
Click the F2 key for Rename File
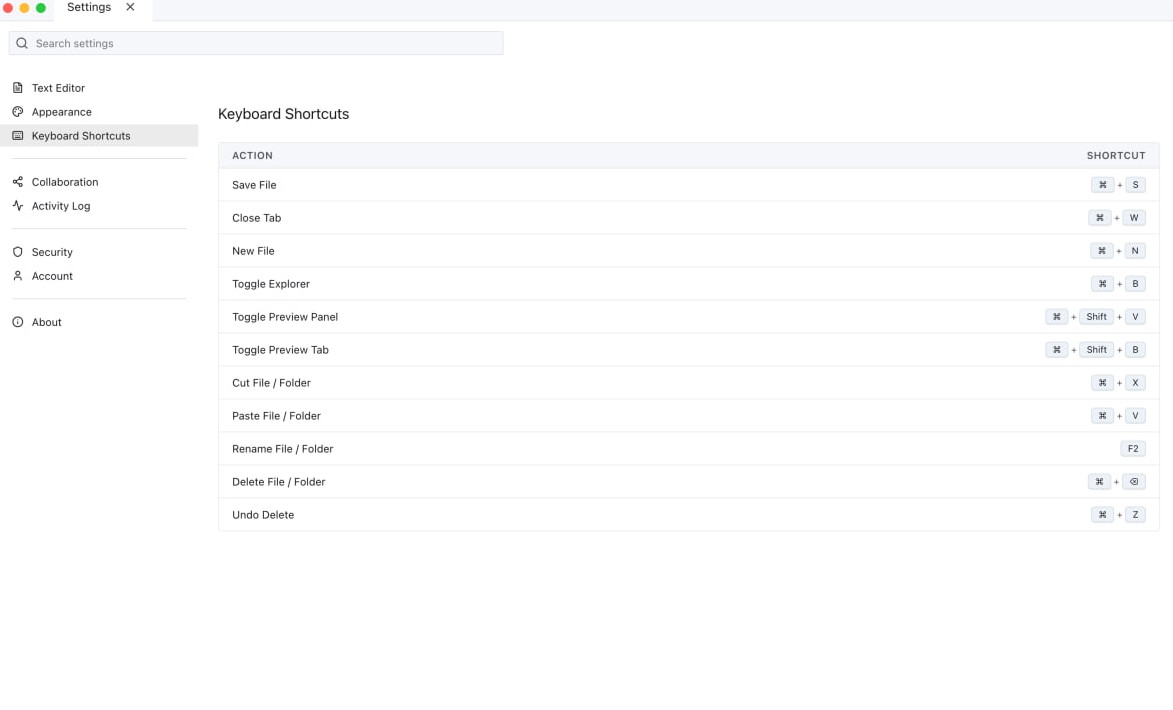[x=1133, y=449]
